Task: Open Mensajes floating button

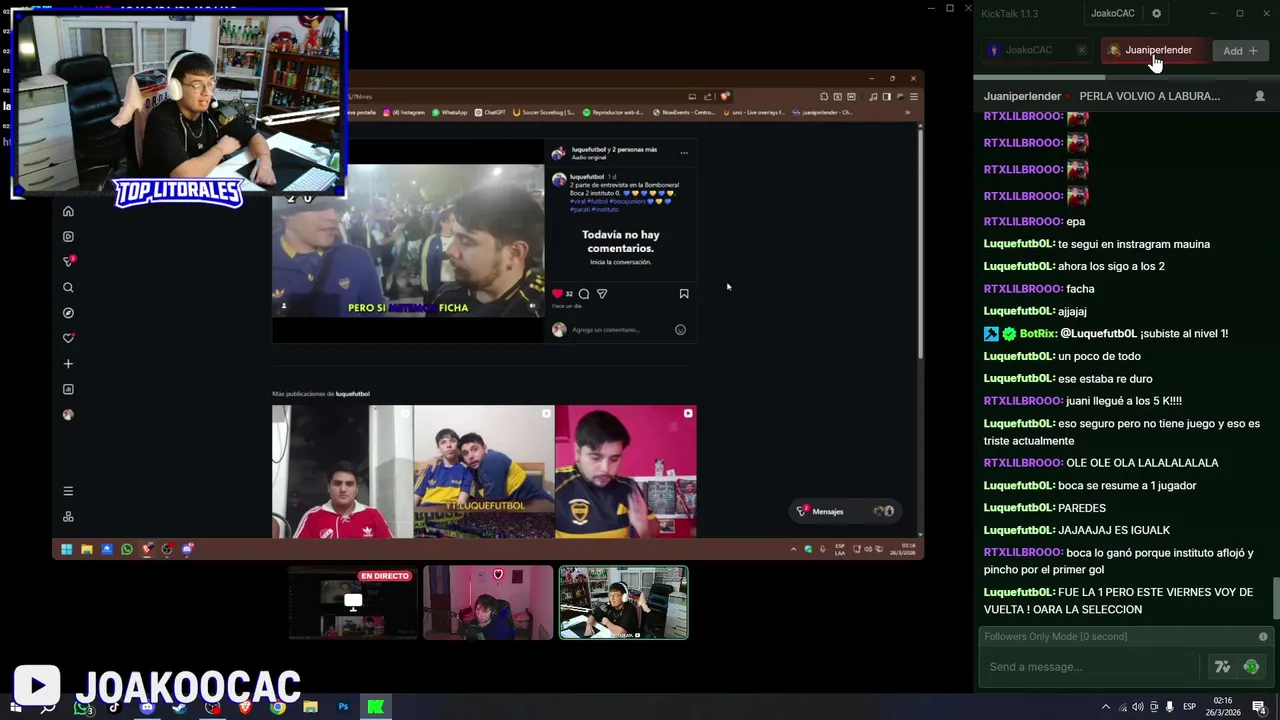Action: point(845,511)
